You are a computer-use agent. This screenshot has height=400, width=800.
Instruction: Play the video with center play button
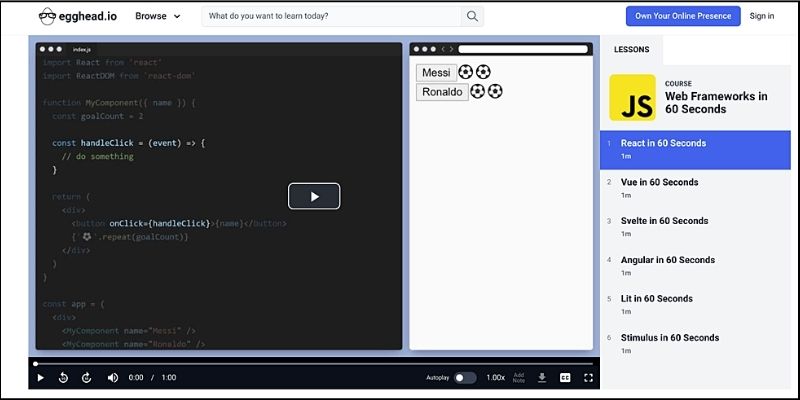tap(314, 196)
